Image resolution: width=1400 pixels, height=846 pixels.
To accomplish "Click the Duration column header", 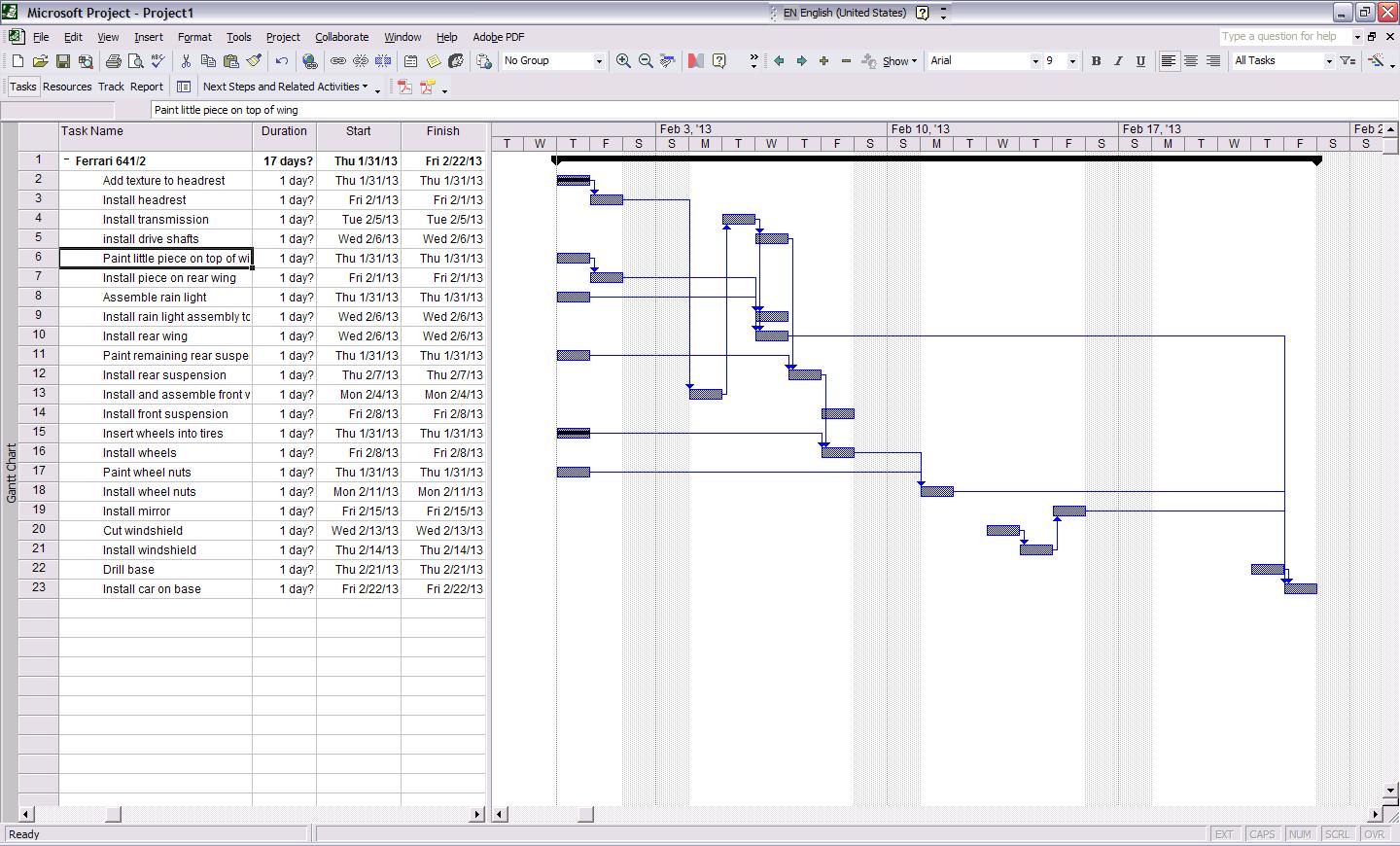I will pyautogui.click(x=285, y=136).
